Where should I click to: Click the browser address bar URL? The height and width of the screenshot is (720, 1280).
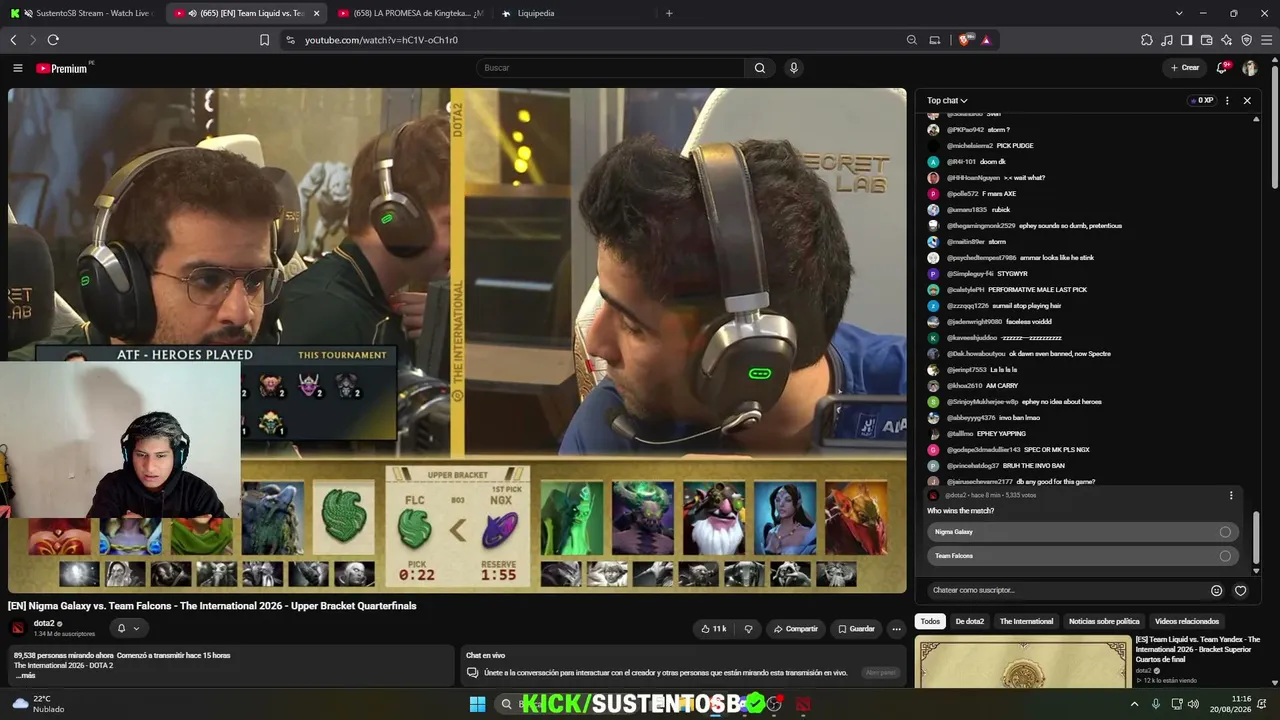(381, 40)
